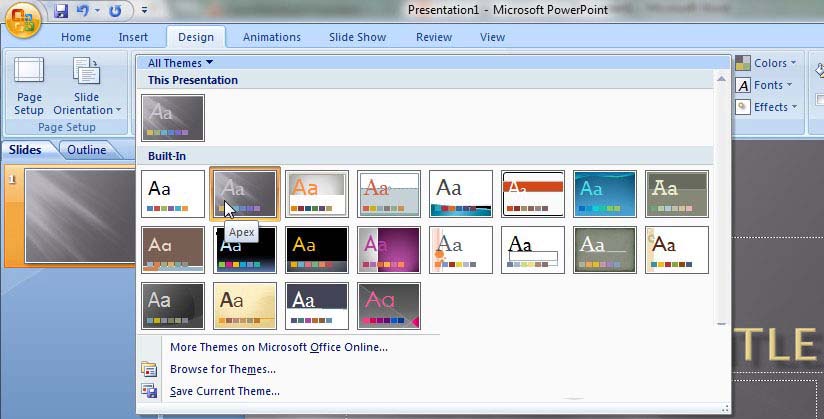Click the Save icon in quick access toolbar
The height and width of the screenshot is (419, 824).
(x=61, y=11)
